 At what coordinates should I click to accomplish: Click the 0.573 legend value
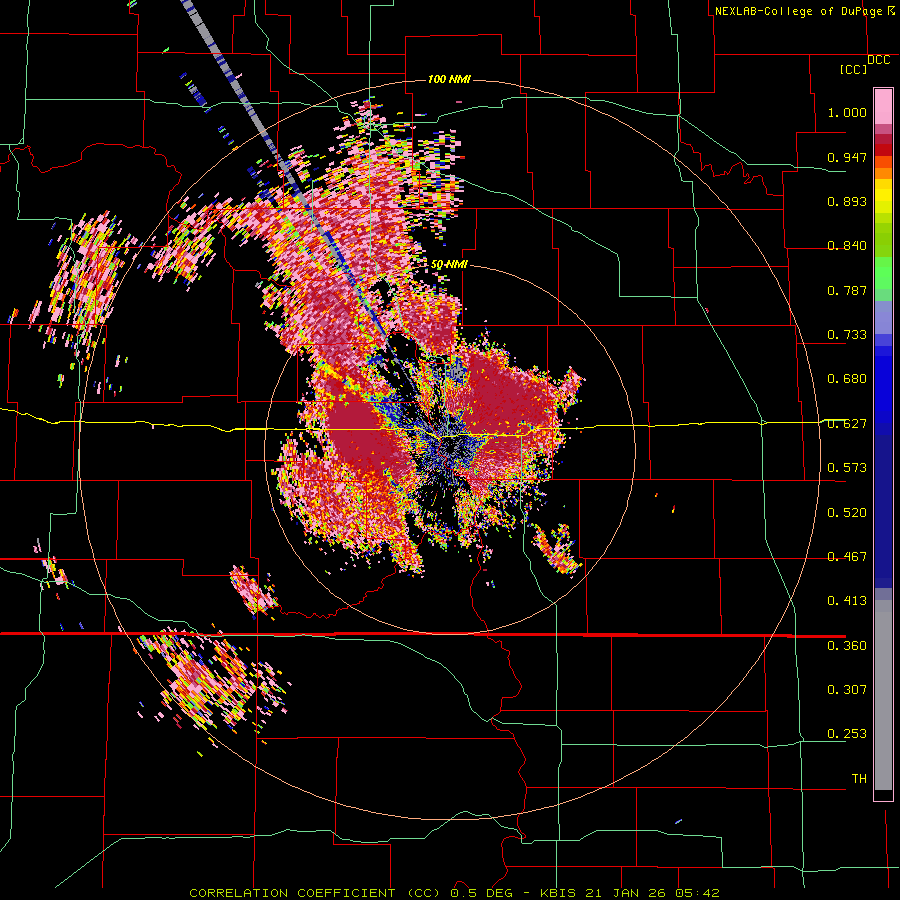point(847,468)
